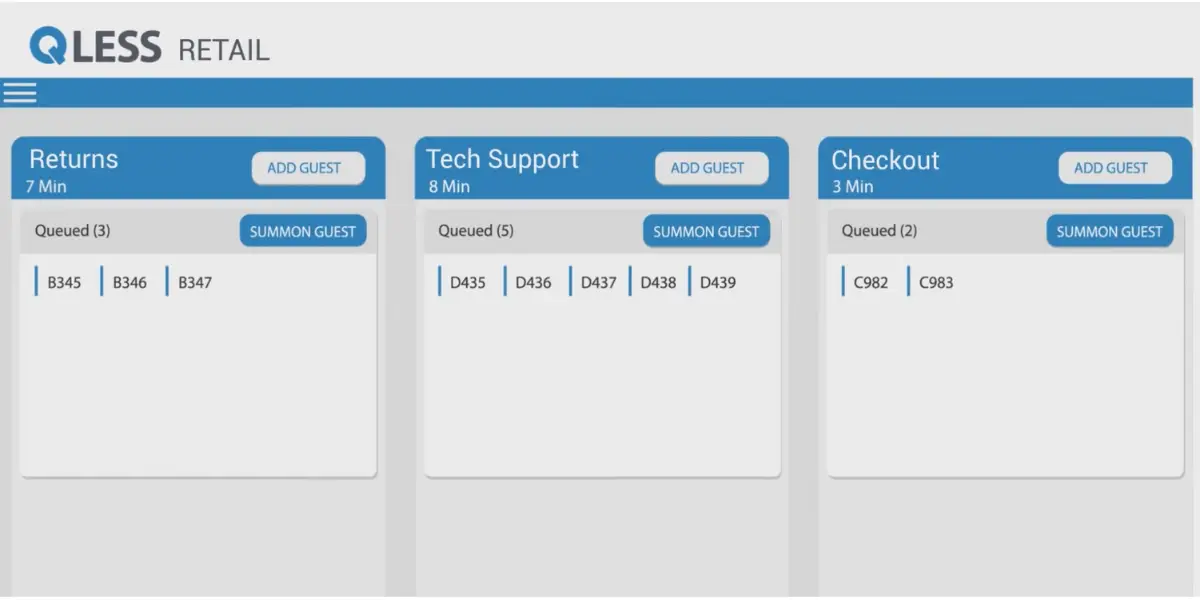Select guest ticket D437

click(594, 282)
